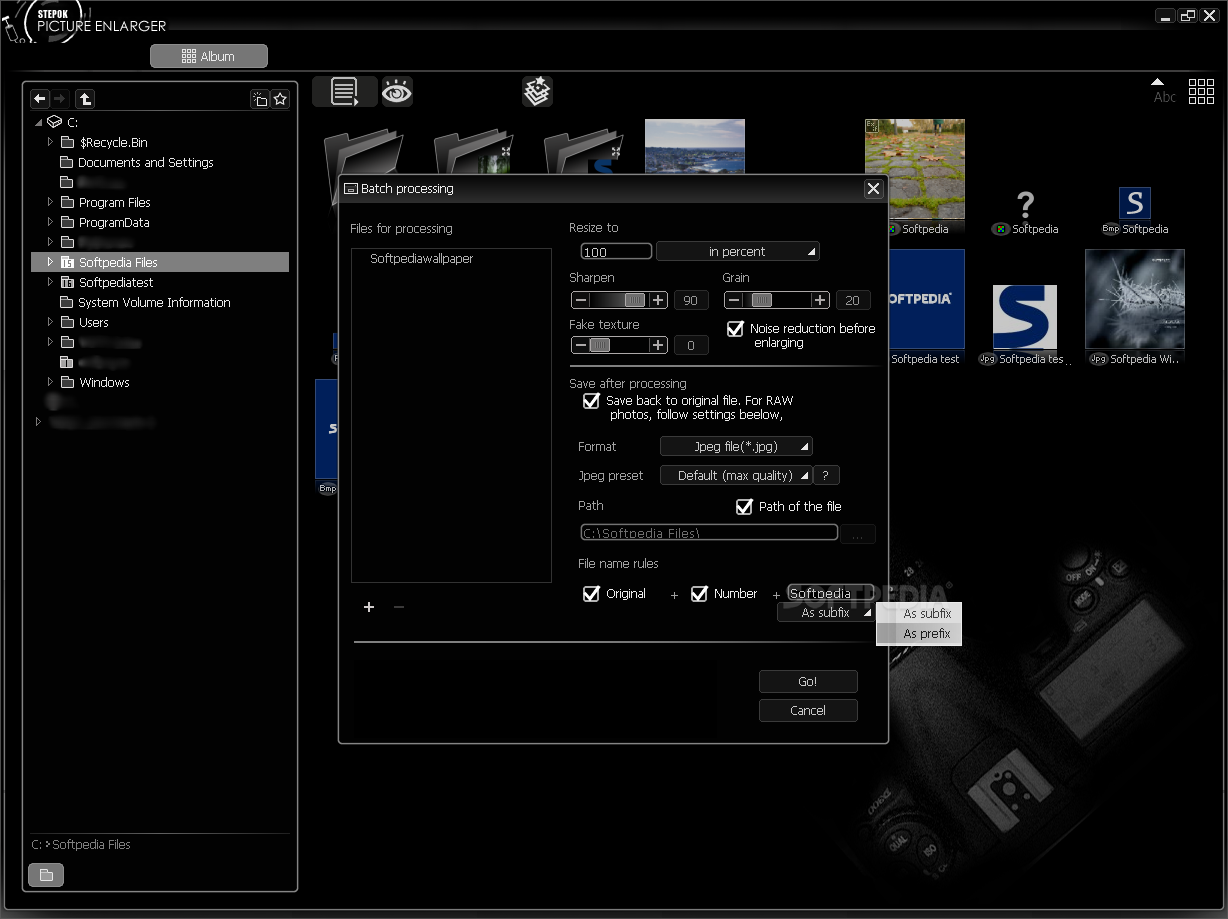1228x919 pixels.
Task: Decrease Fake texture with minus button
Action: (580, 345)
